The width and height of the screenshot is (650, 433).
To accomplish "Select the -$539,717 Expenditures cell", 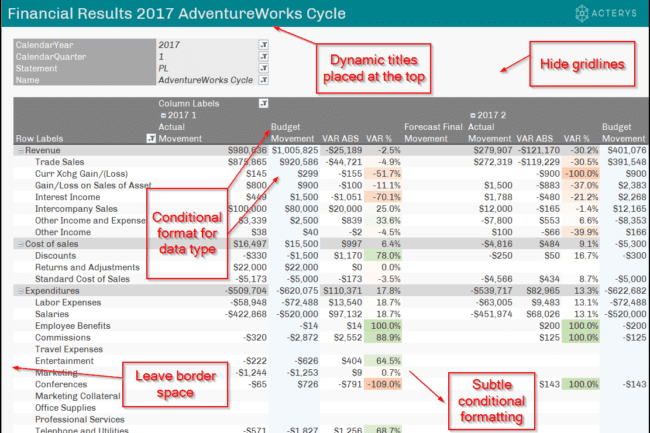I will tap(491, 291).
